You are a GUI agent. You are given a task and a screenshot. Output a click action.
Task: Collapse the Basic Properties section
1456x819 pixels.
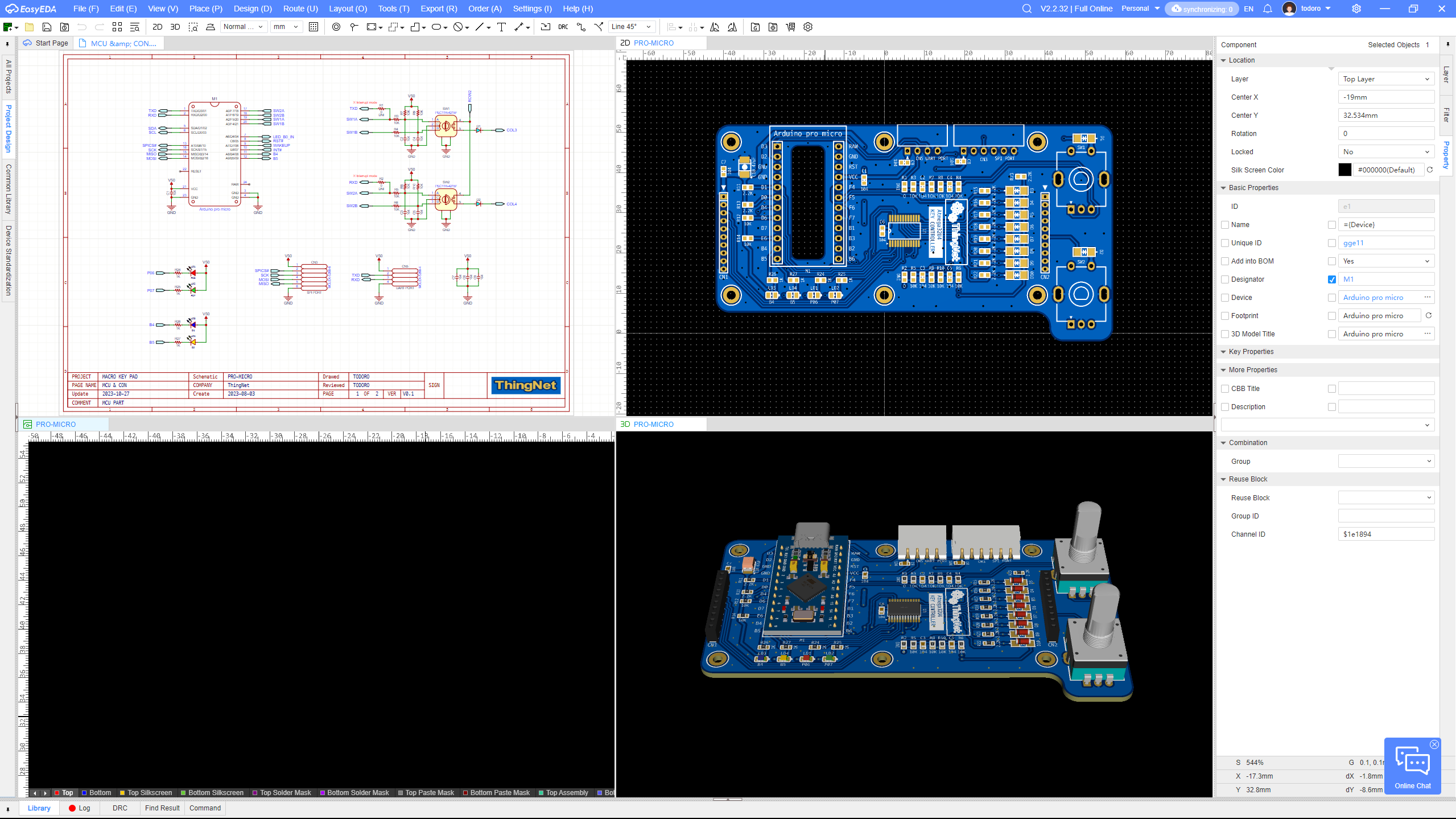click(1223, 188)
